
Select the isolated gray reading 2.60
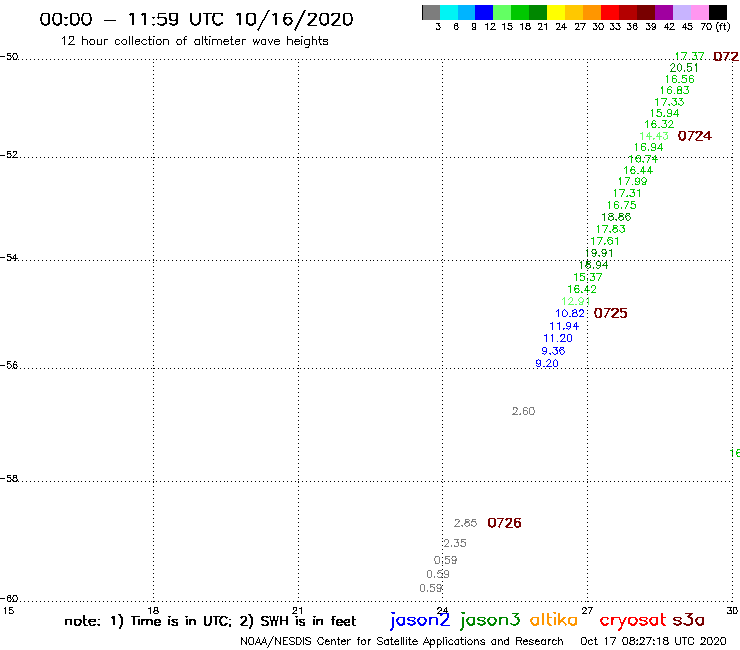click(x=523, y=411)
